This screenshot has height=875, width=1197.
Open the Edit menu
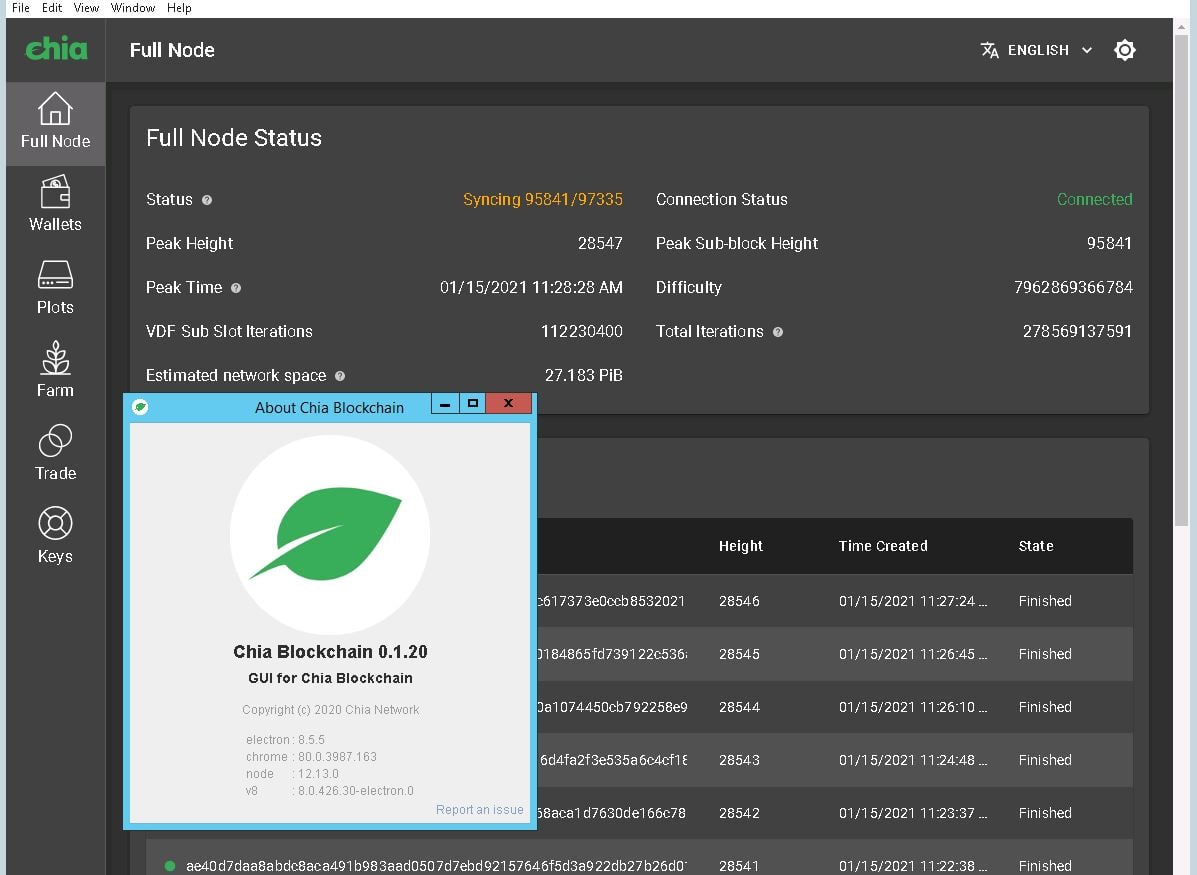click(x=52, y=8)
